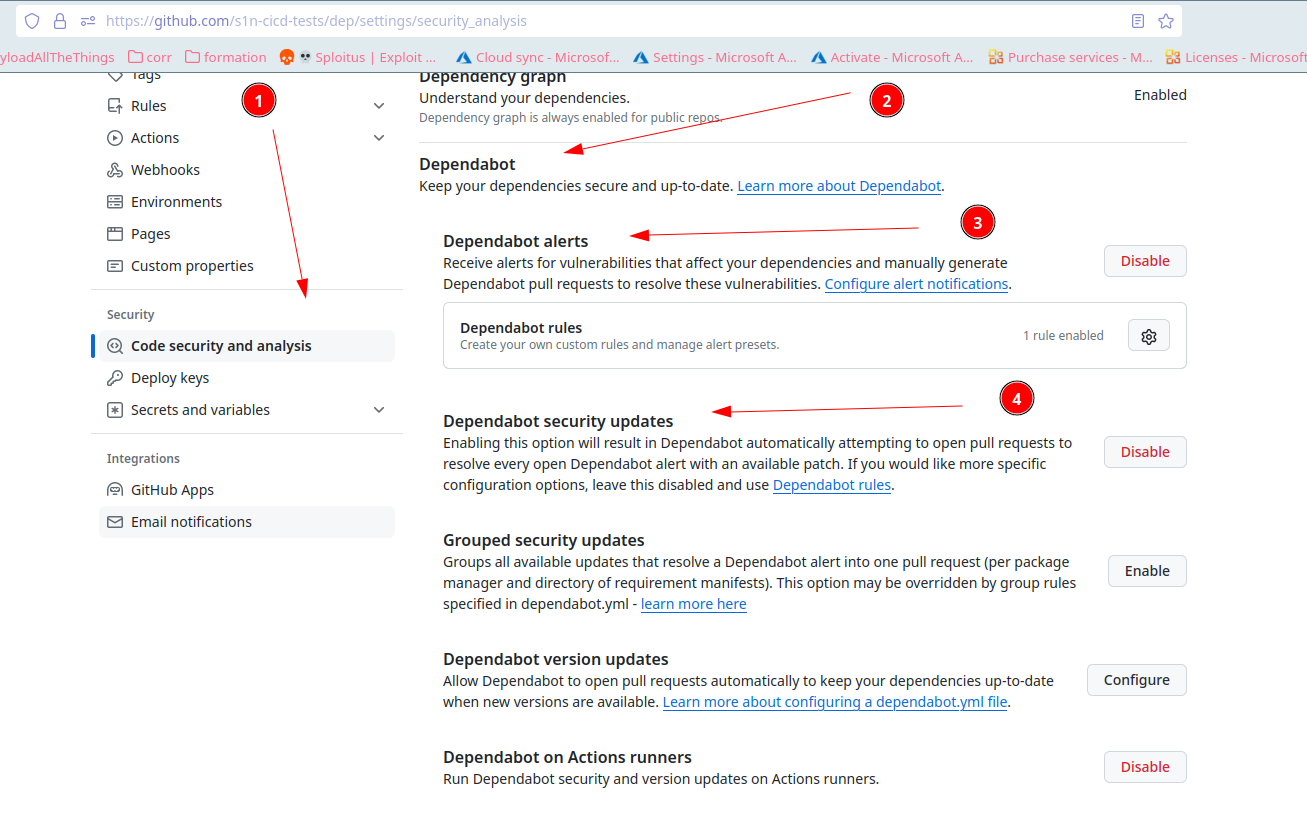Open the corr bookmarks folder
This screenshot has width=1307, height=819.
point(150,58)
